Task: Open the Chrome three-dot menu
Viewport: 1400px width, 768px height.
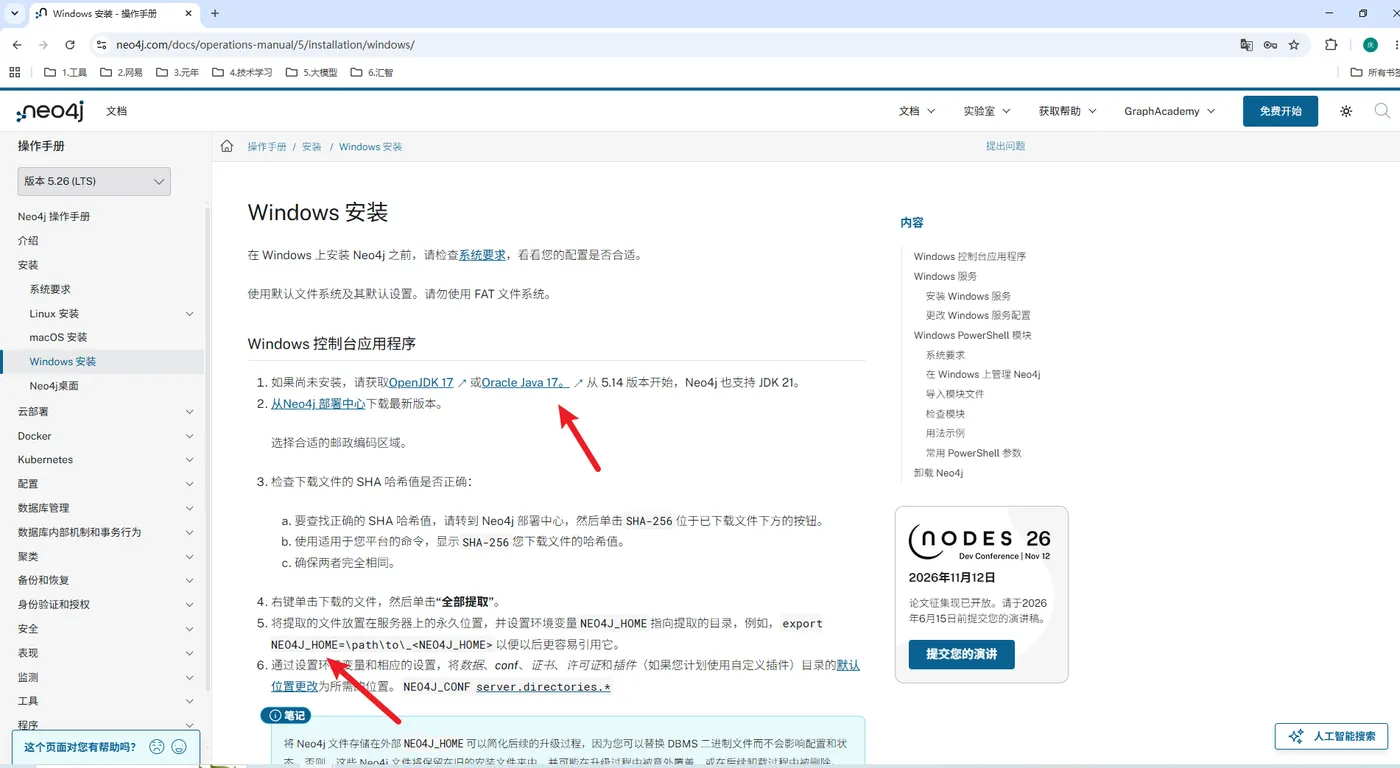Action: (x=1396, y=45)
